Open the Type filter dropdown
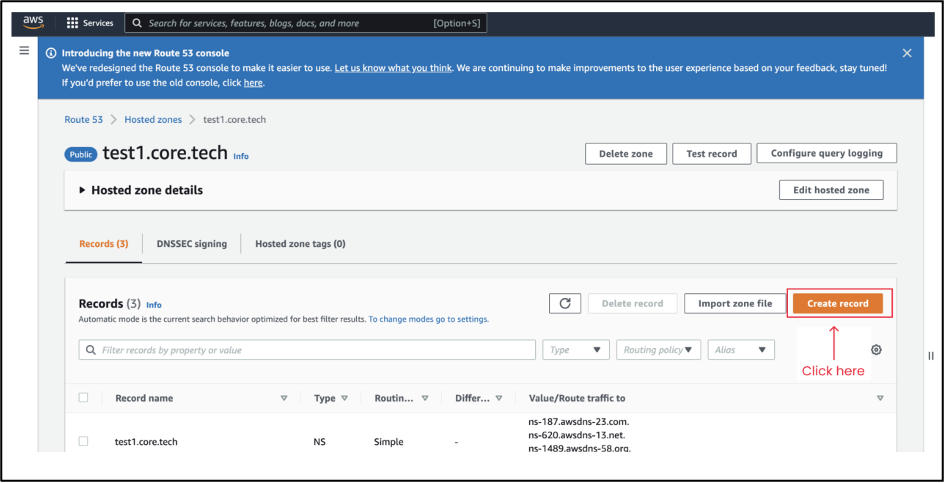The height and width of the screenshot is (483, 945). [x=576, y=350]
